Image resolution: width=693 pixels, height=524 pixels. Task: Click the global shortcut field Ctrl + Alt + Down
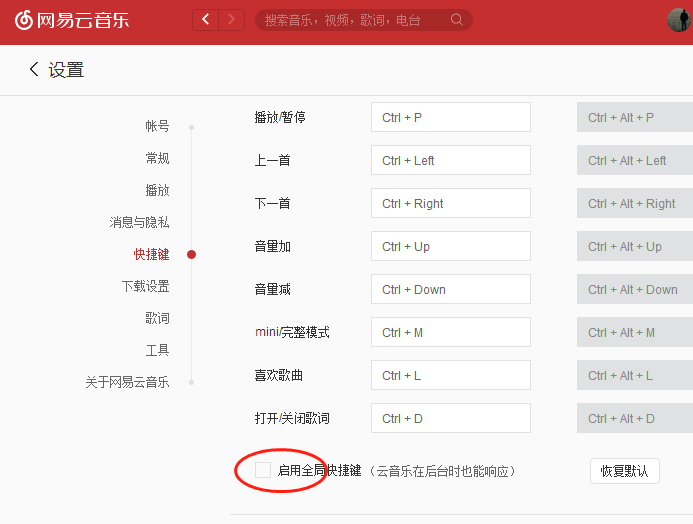pyautogui.click(x=635, y=289)
